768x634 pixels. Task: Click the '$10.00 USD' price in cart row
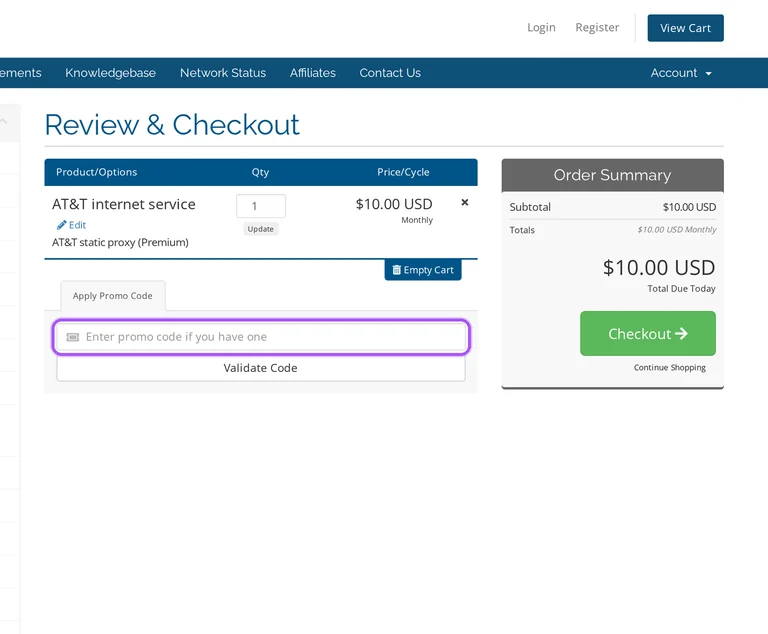[394, 204]
